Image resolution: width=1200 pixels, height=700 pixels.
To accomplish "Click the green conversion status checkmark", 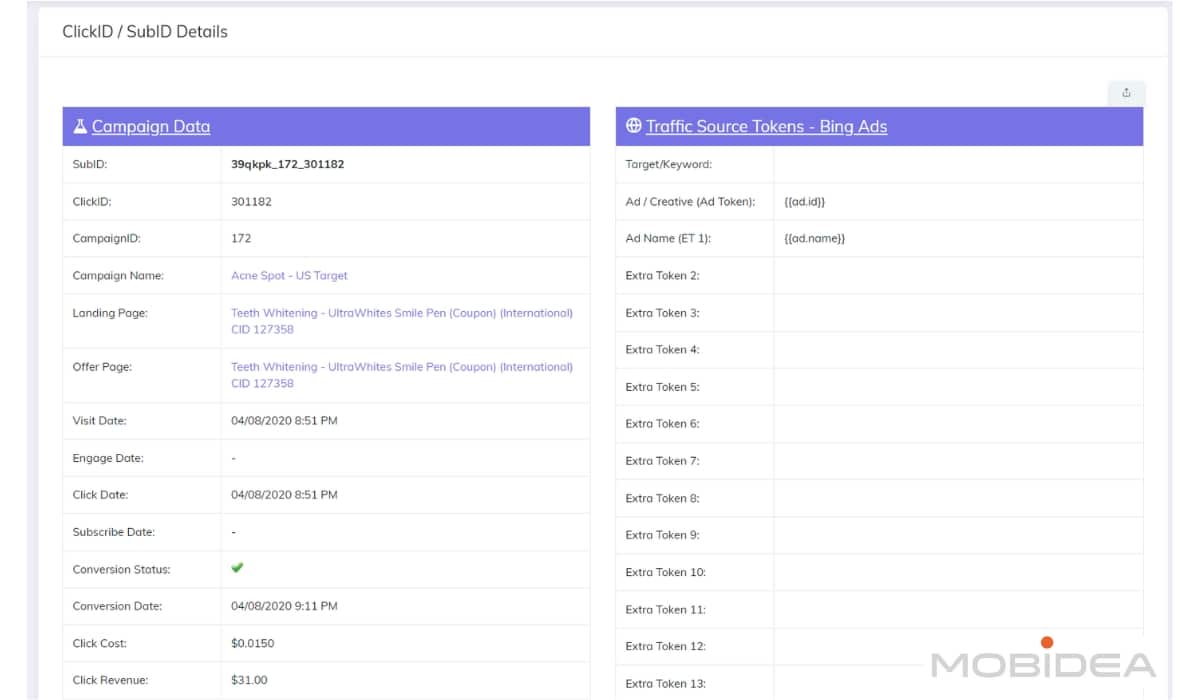I will [237, 568].
